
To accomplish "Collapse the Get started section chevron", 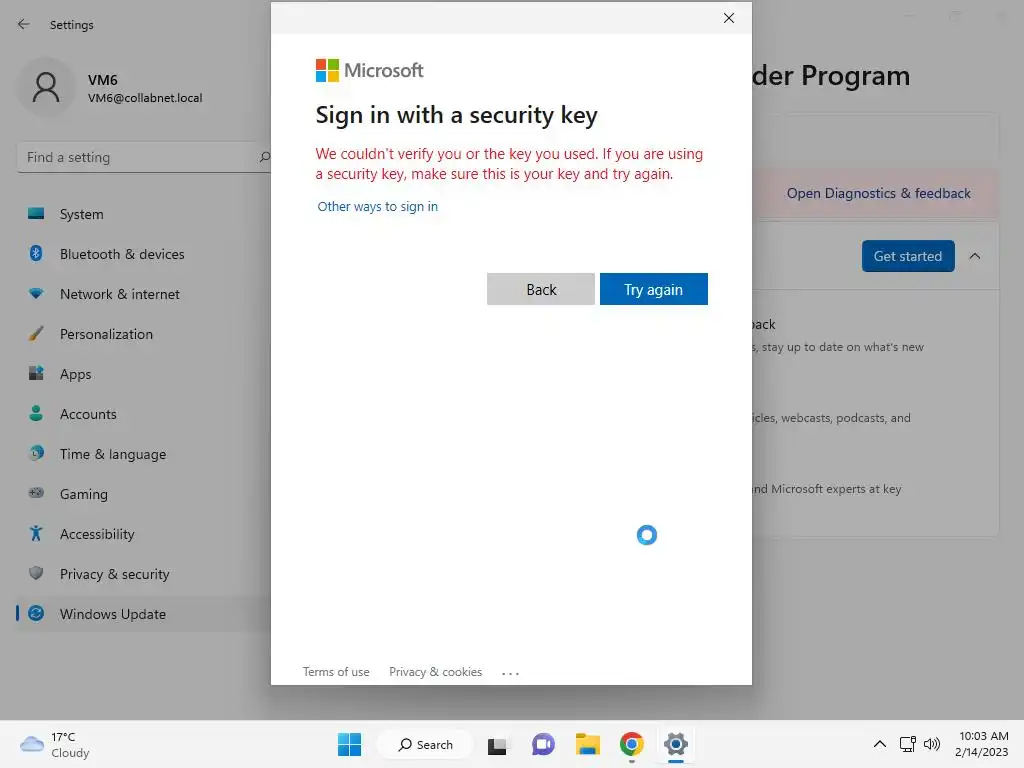I will pyautogui.click(x=974, y=256).
